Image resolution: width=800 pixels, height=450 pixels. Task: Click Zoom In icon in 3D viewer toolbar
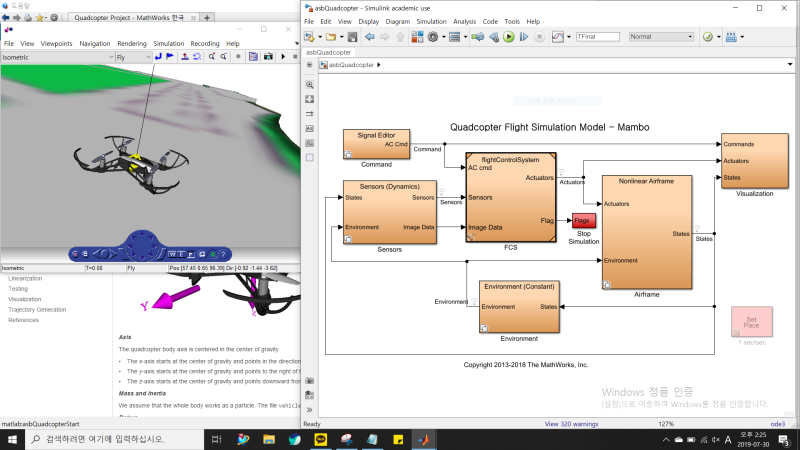(212, 57)
